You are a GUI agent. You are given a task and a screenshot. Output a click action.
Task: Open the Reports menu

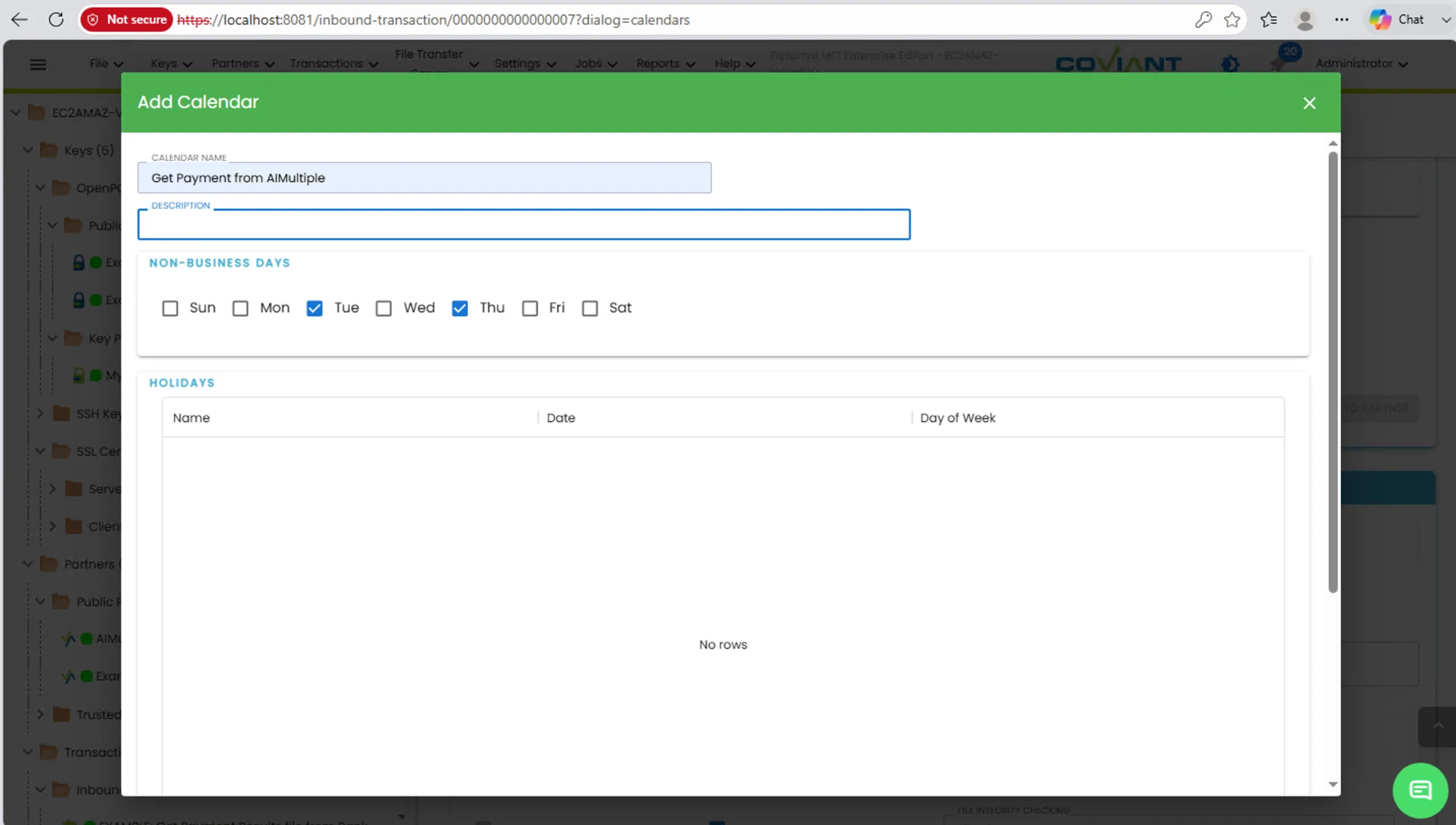click(x=665, y=63)
